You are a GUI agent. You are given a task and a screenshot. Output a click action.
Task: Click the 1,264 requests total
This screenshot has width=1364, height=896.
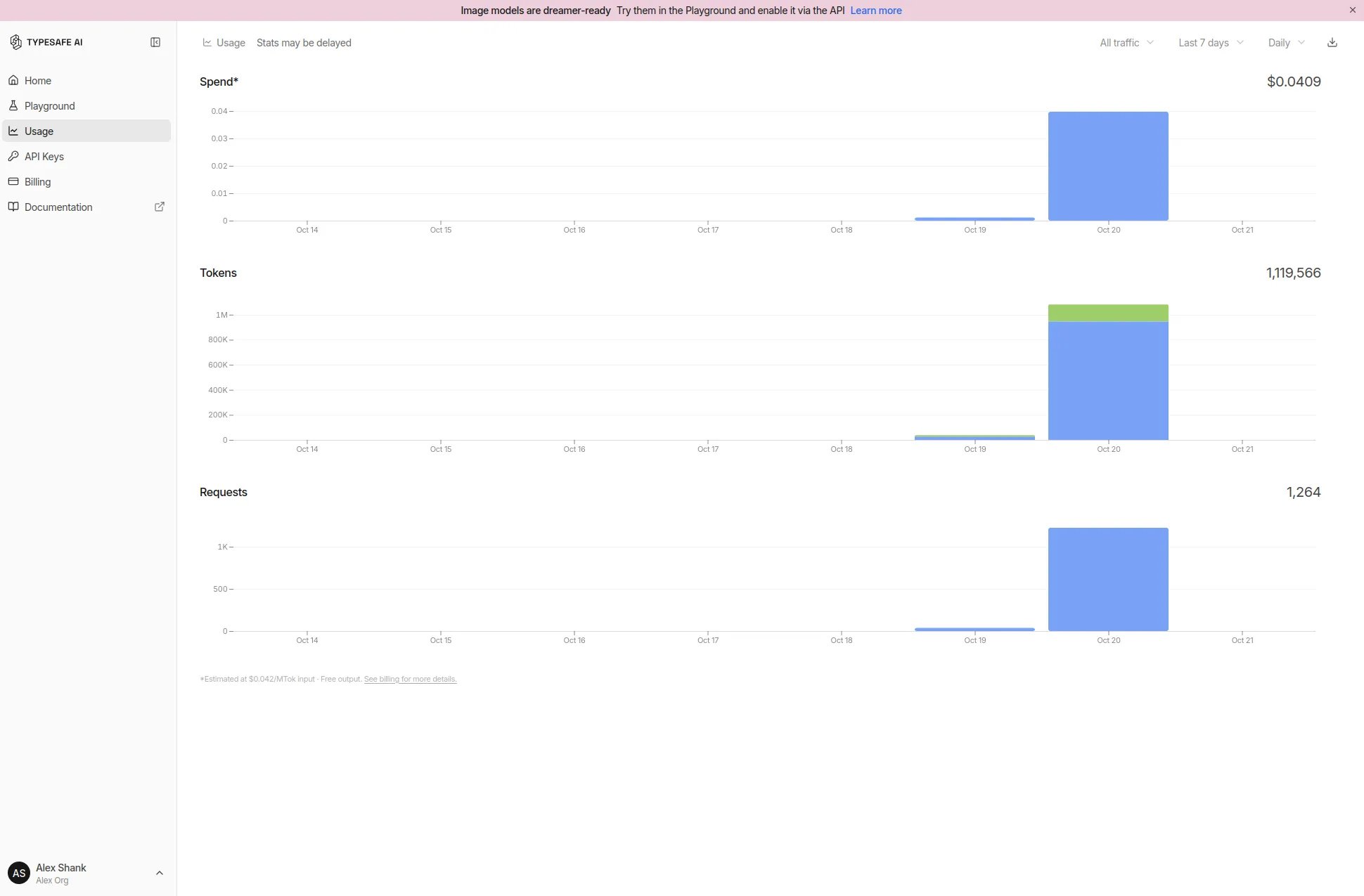(x=1304, y=492)
